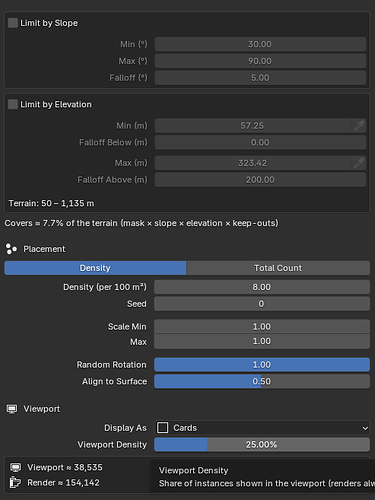Click the Placement section heading

coord(44,249)
